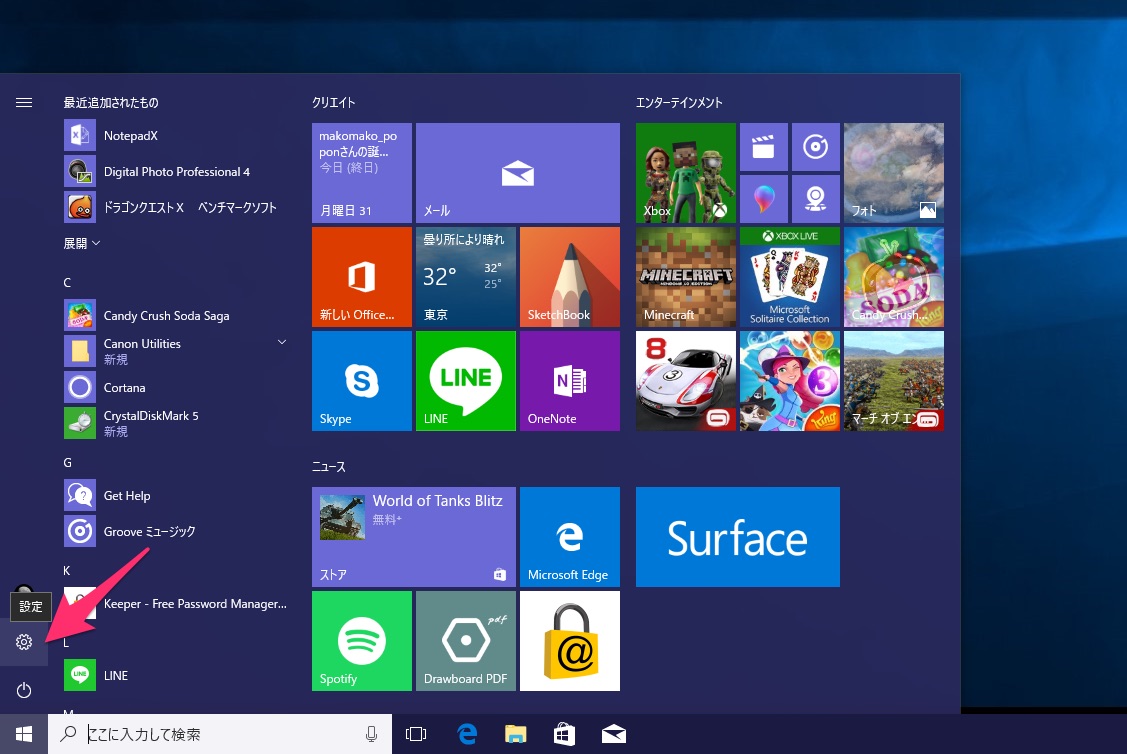
Task: Open the Surface tile
Action: pos(737,537)
